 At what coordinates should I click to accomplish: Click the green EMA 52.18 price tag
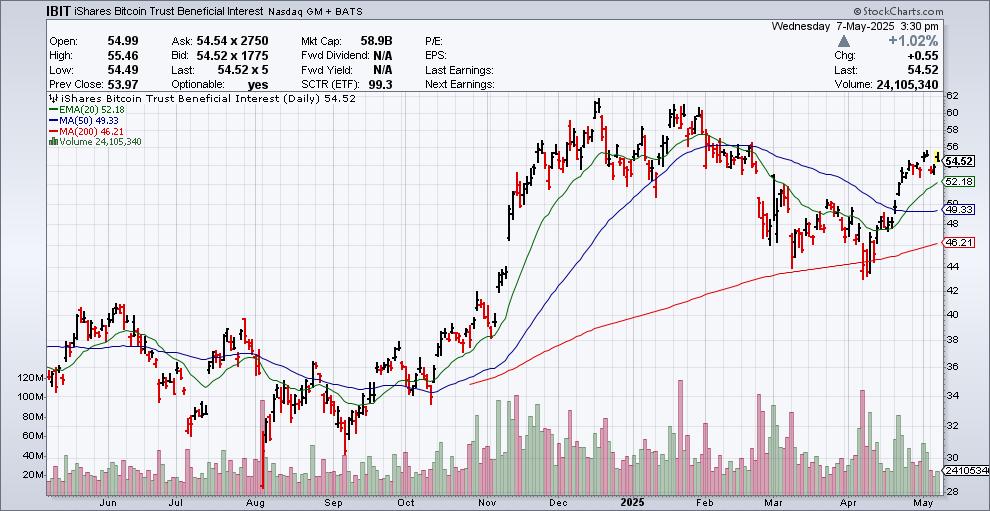tap(959, 181)
